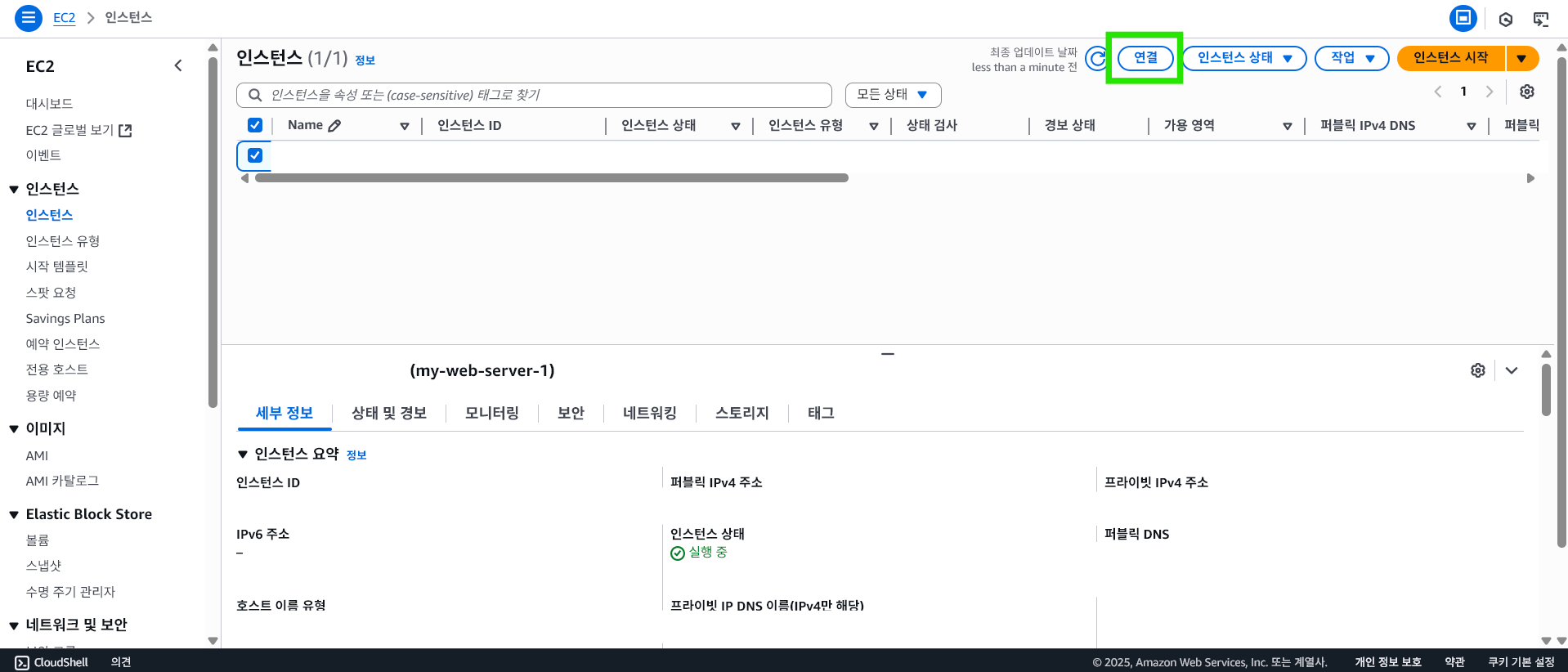Switch to the 태그 tab
This screenshot has height=672, width=1568.
click(x=821, y=414)
